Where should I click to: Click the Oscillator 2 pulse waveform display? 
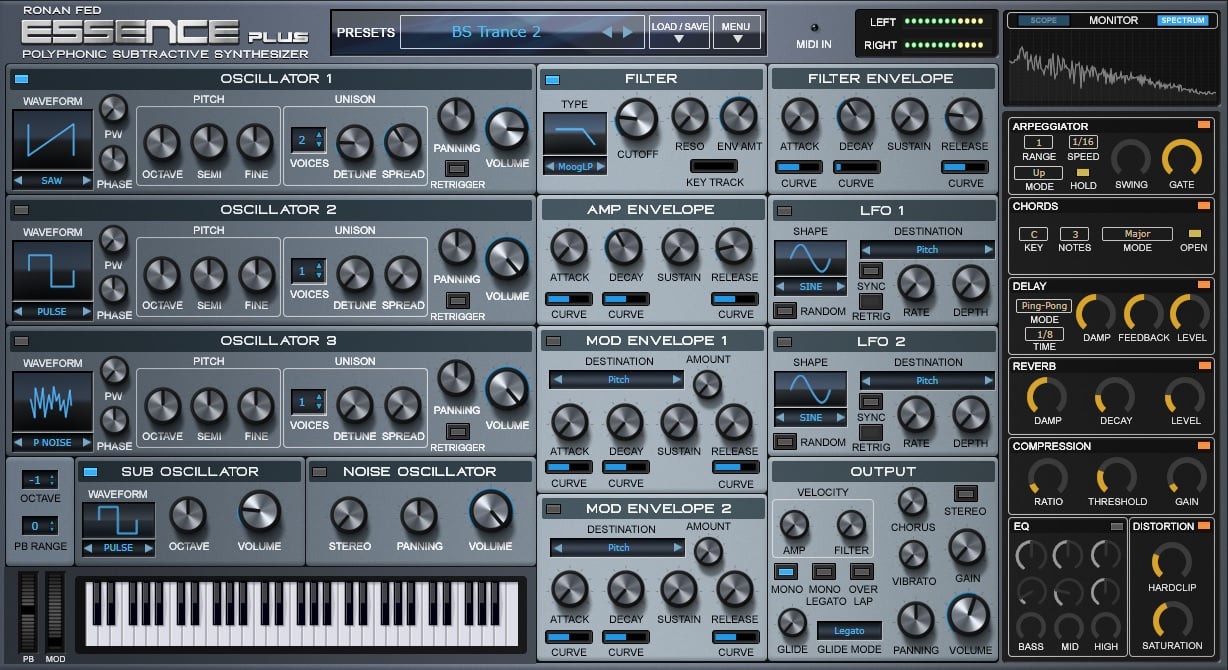[52, 271]
